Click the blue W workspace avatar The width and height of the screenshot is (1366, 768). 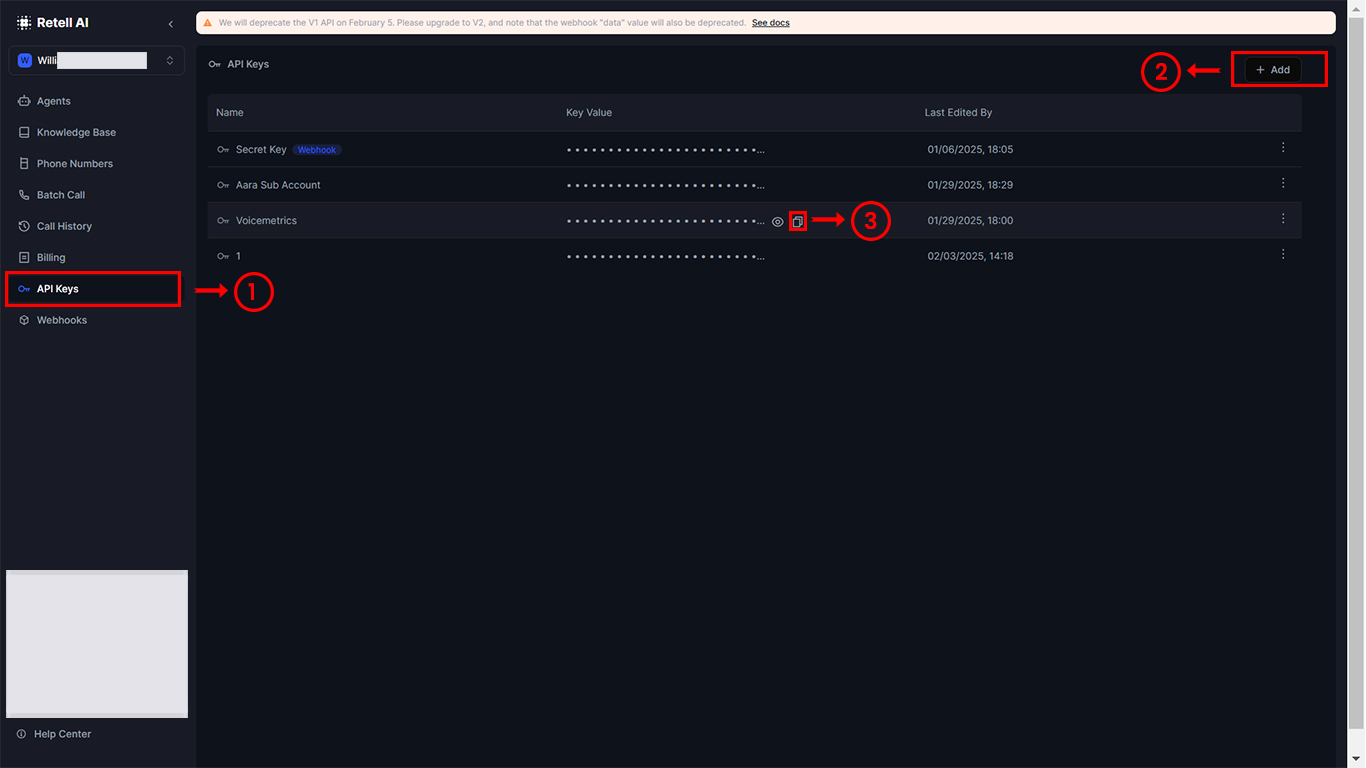click(25, 61)
